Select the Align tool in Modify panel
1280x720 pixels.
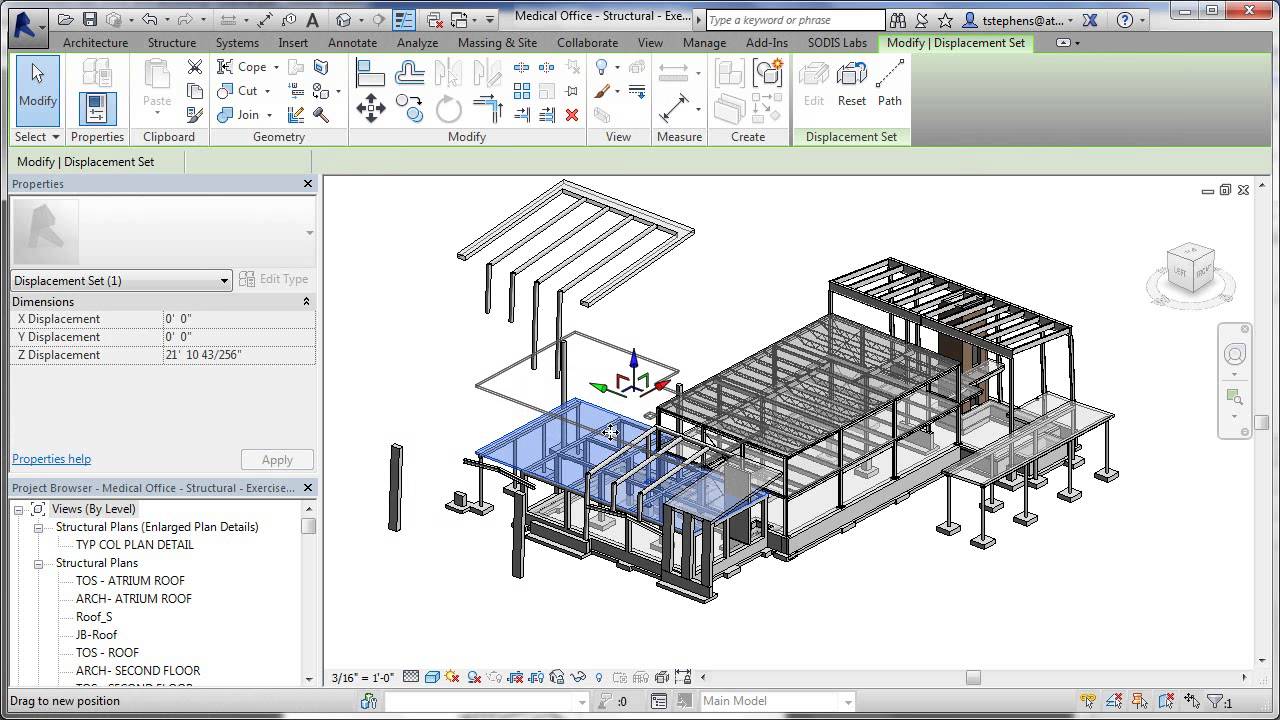(x=370, y=73)
